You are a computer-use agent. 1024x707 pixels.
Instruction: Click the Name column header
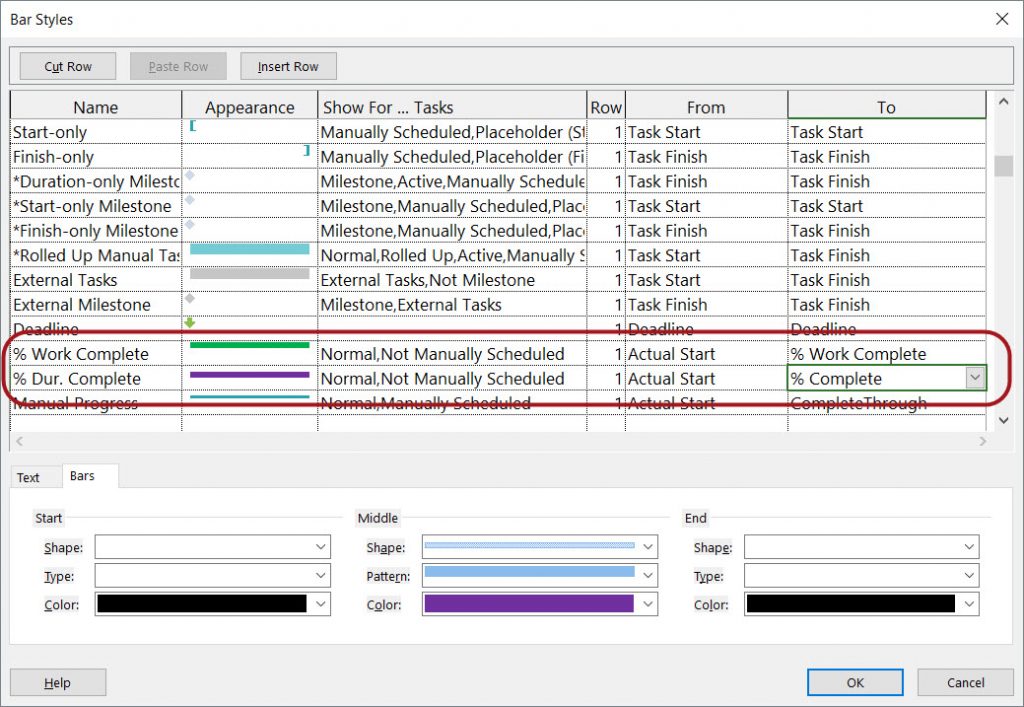[x=96, y=107]
